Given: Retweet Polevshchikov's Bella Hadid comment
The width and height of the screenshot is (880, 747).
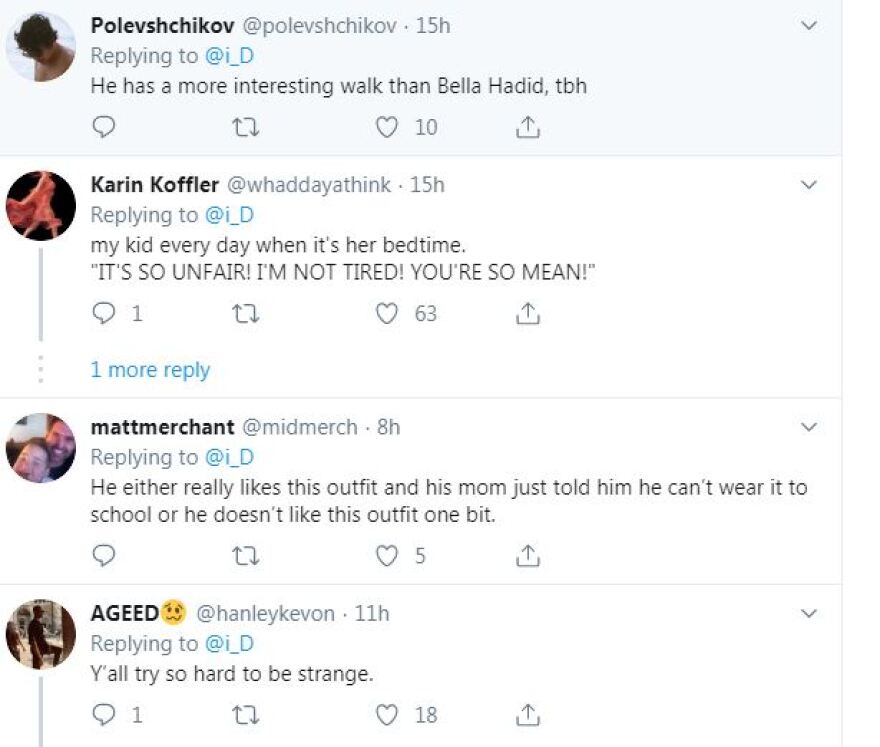Looking at the screenshot, I should [244, 127].
